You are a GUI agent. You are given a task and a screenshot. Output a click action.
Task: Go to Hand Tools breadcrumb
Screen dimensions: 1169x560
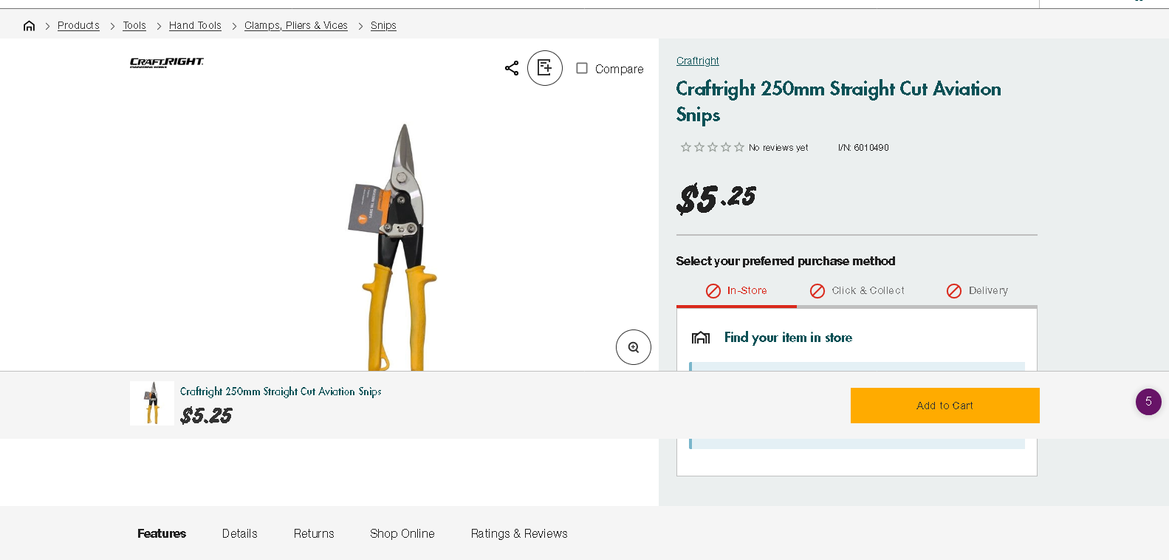(195, 26)
